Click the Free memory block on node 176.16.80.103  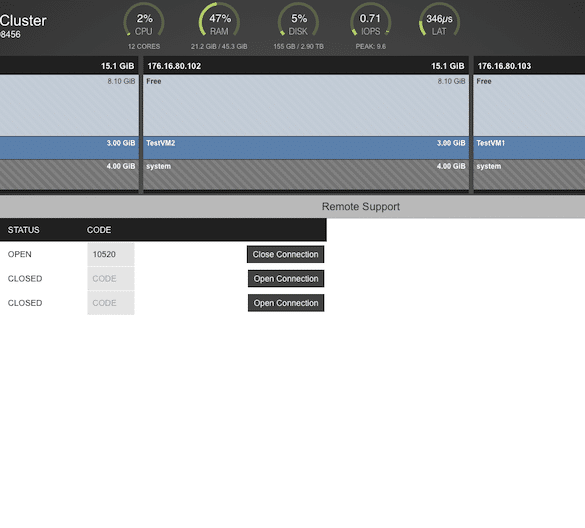click(529, 105)
